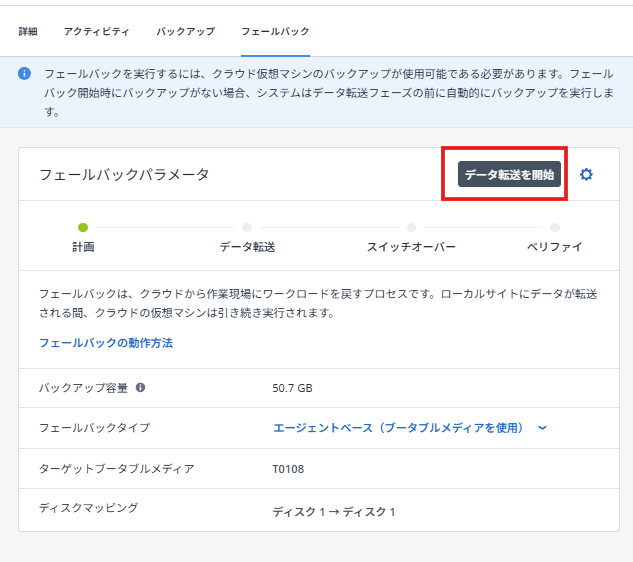Switch to the 詳細 tab

coord(28,31)
